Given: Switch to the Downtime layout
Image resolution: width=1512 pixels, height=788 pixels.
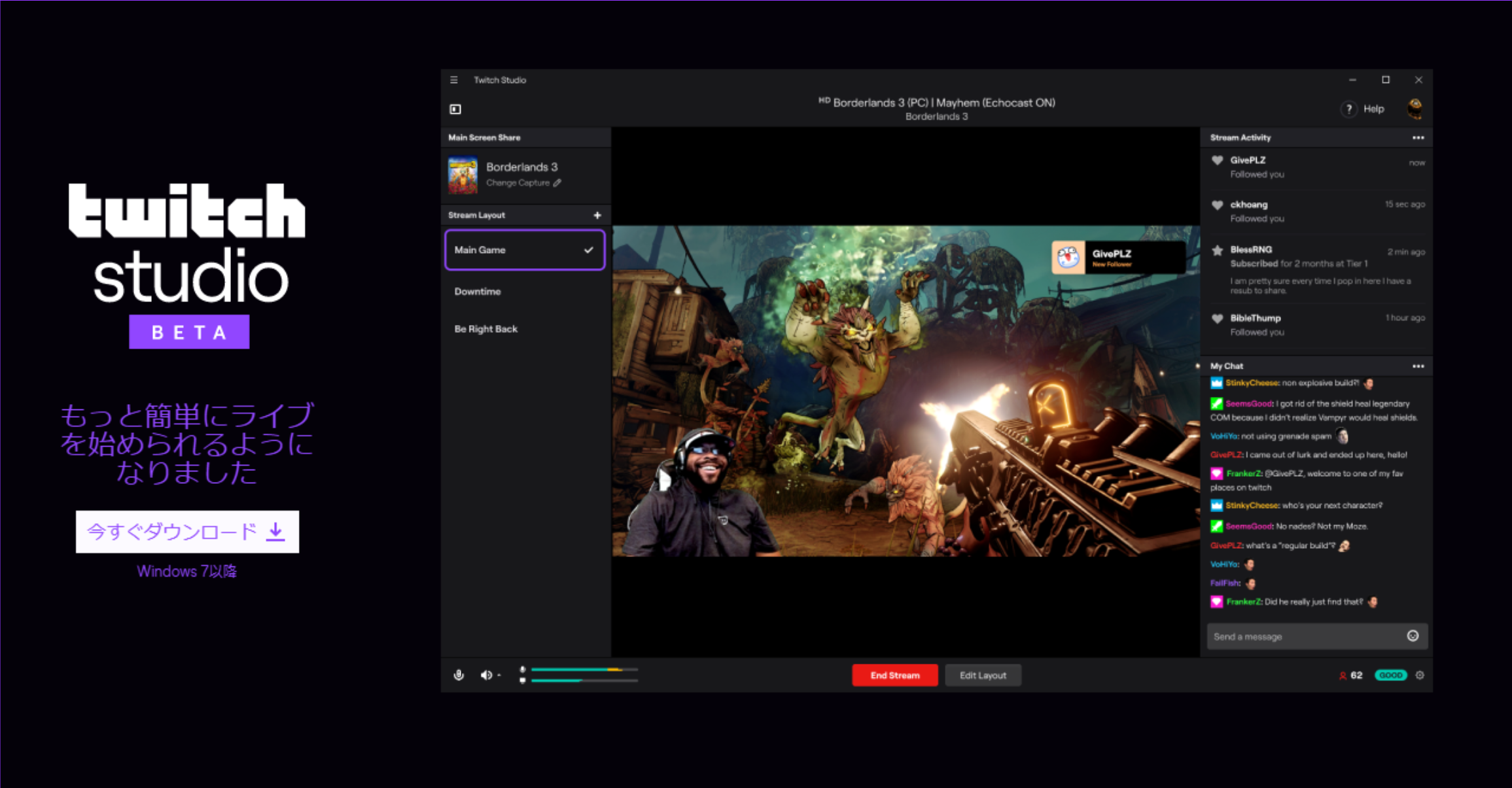Looking at the screenshot, I should (x=478, y=292).
